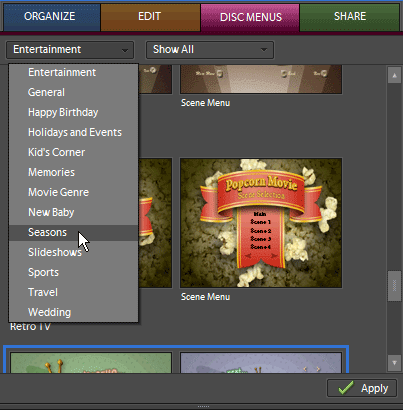403x410 pixels.
Task: Choose General from the category list
Action: click(x=73, y=92)
